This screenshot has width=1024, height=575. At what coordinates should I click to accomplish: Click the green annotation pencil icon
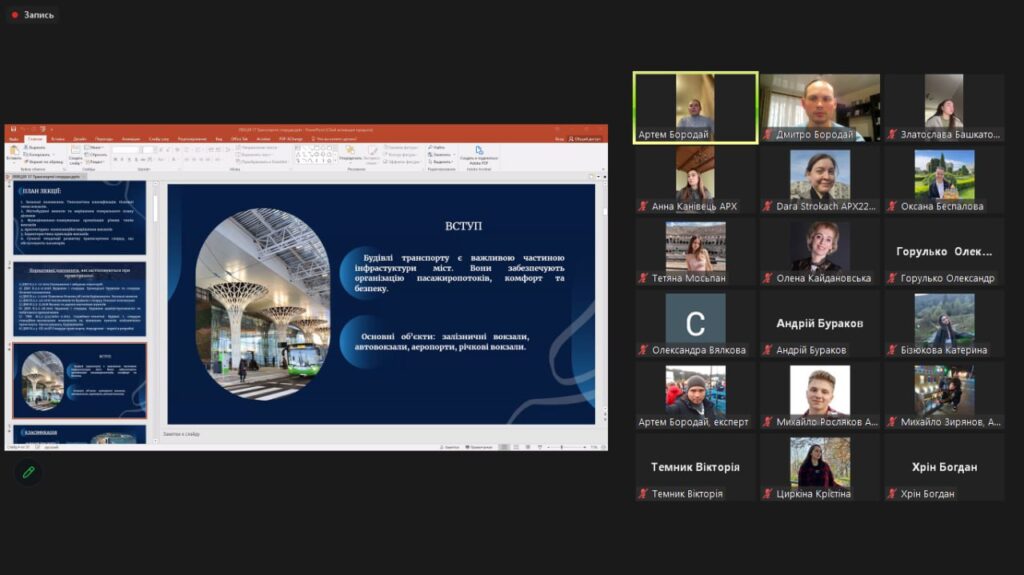(29, 472)
